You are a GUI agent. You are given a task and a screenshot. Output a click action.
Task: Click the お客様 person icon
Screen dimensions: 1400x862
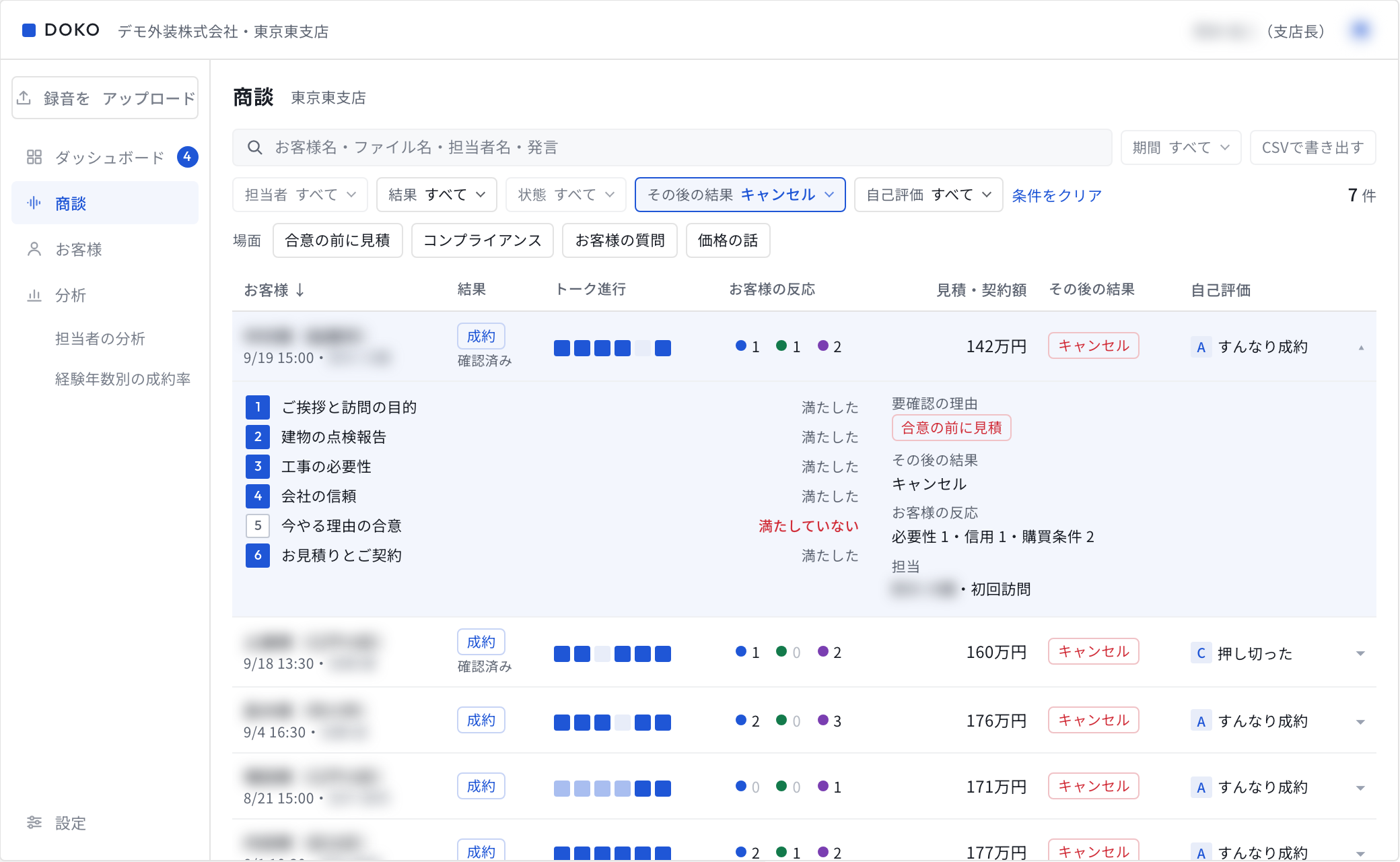click(x=34, y=249)
